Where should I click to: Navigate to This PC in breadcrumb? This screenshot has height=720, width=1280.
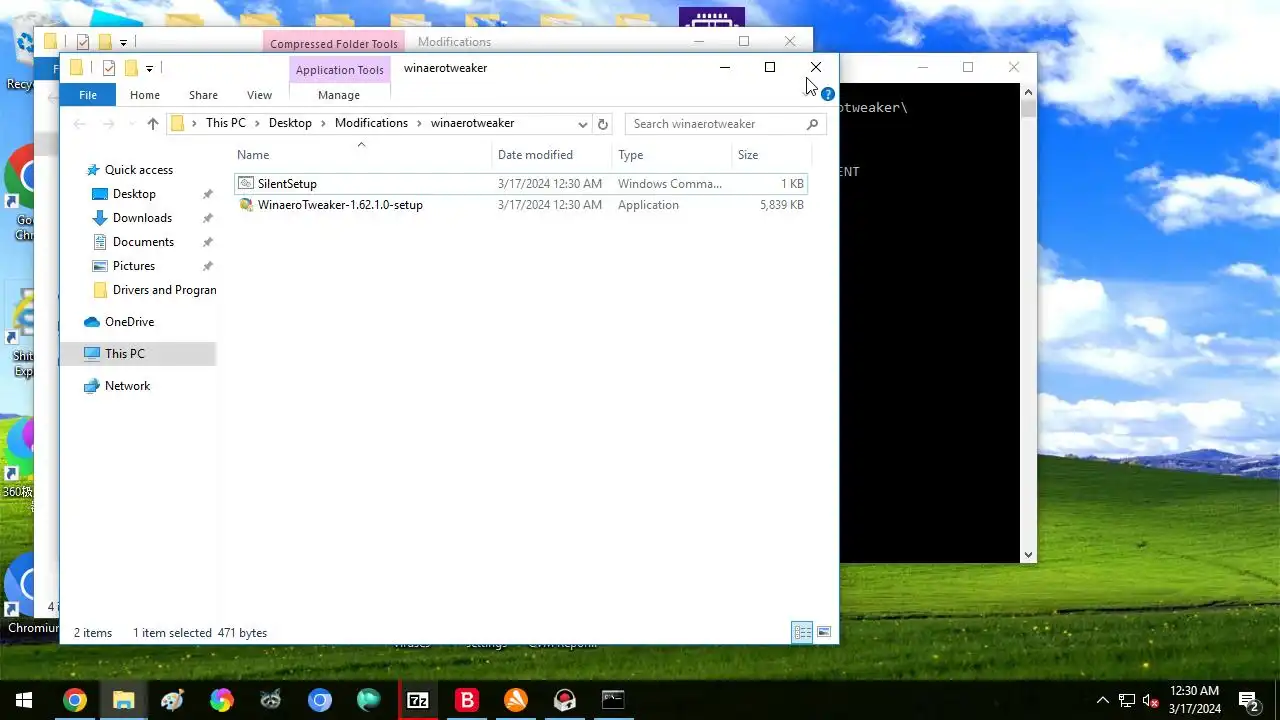pyautogui.click(x=225, y=123)
